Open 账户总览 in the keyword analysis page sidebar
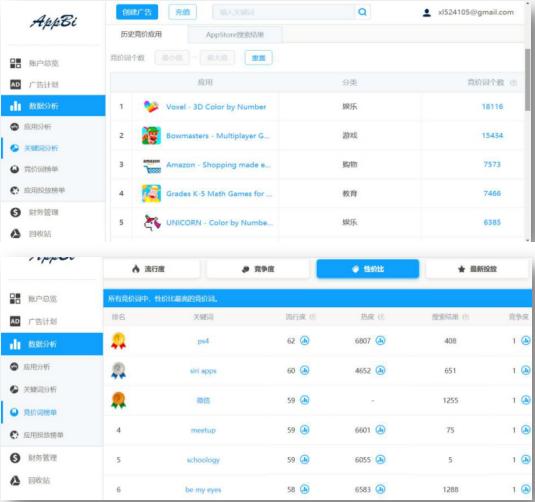Viewport: 535px width, 502px height. (34, 63)
